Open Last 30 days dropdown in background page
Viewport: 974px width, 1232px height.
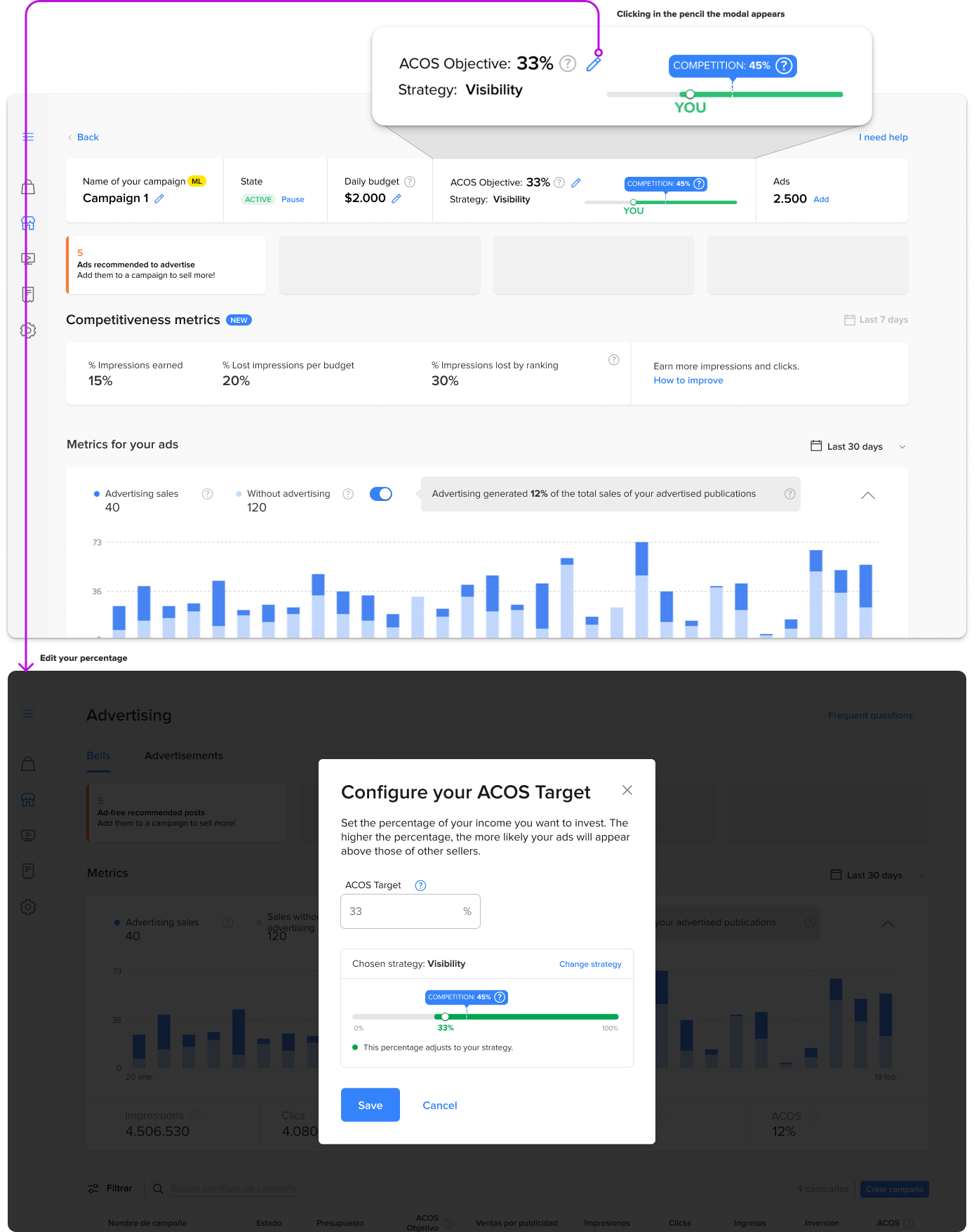coord(878,875)
